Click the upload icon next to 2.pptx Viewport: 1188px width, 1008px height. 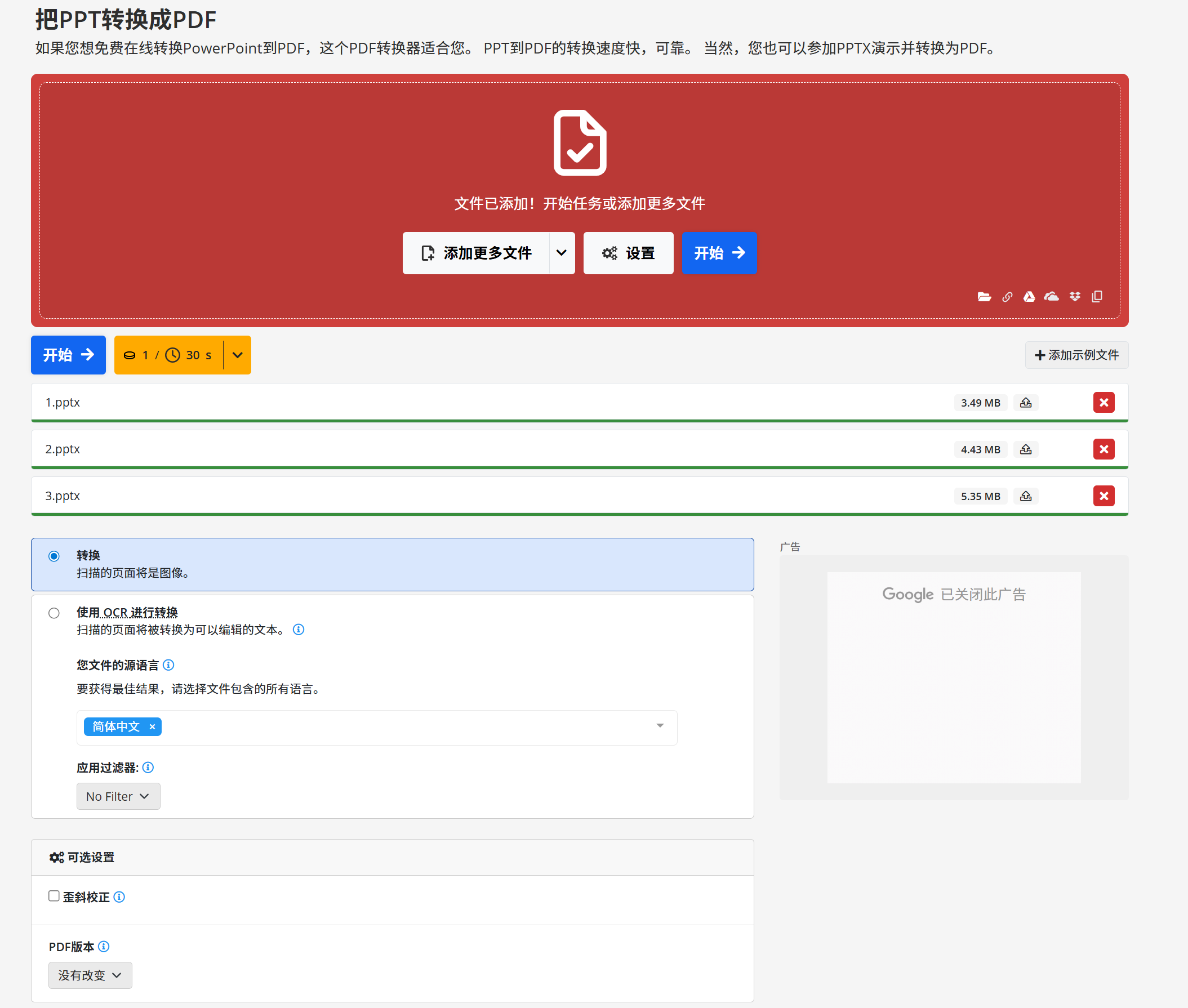(1026, 449)
